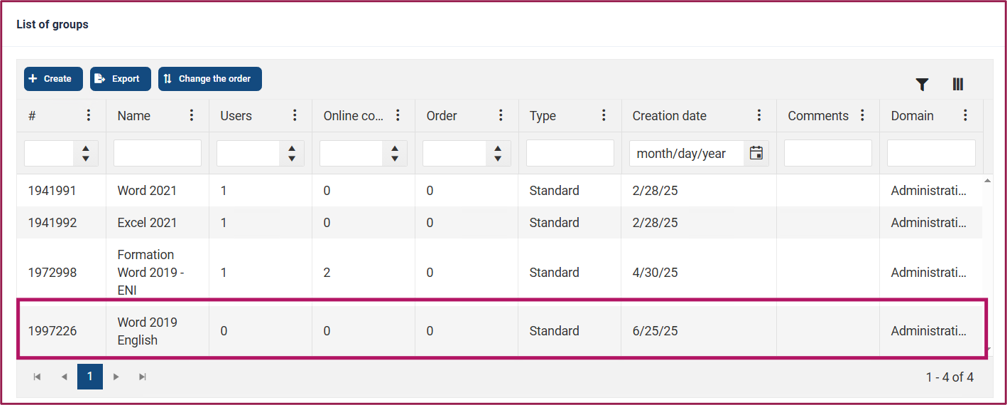Image resolution: width=1007 pixels, height=405 pixels.
Task: Click the Online connections filter spinner
Action: 395,153
